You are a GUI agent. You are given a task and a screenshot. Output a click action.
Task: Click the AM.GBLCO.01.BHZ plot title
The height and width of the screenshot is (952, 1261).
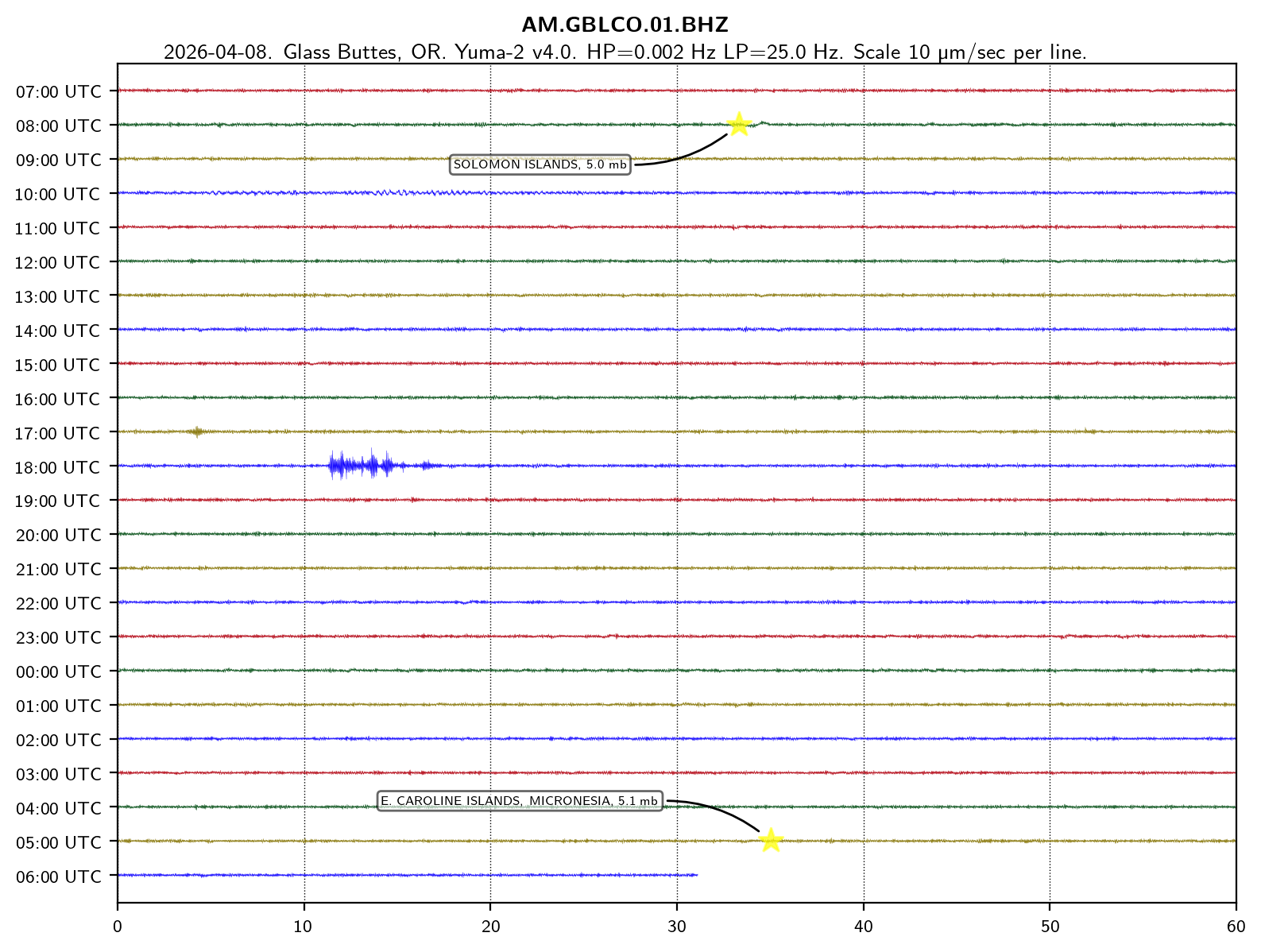pyautogui.click(x=625, y=25)
